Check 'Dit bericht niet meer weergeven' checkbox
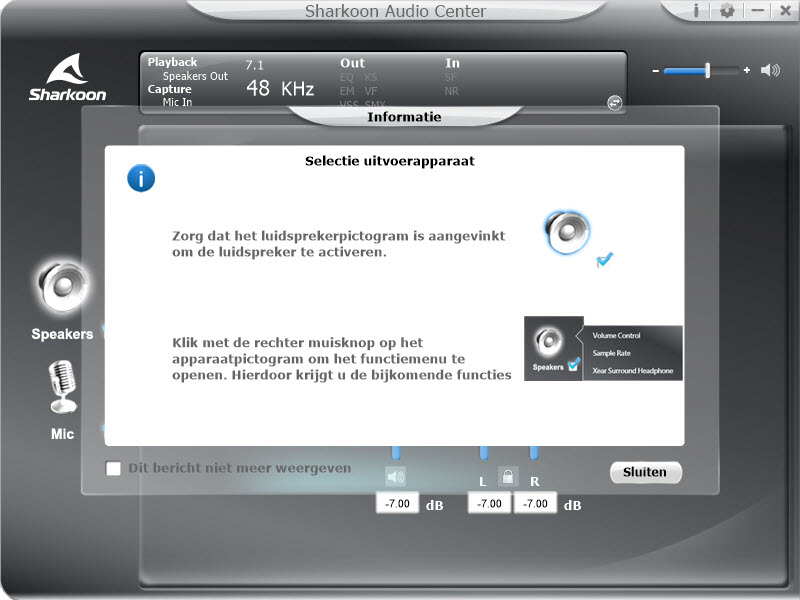 pyautogui.click(x=113, y=468)
